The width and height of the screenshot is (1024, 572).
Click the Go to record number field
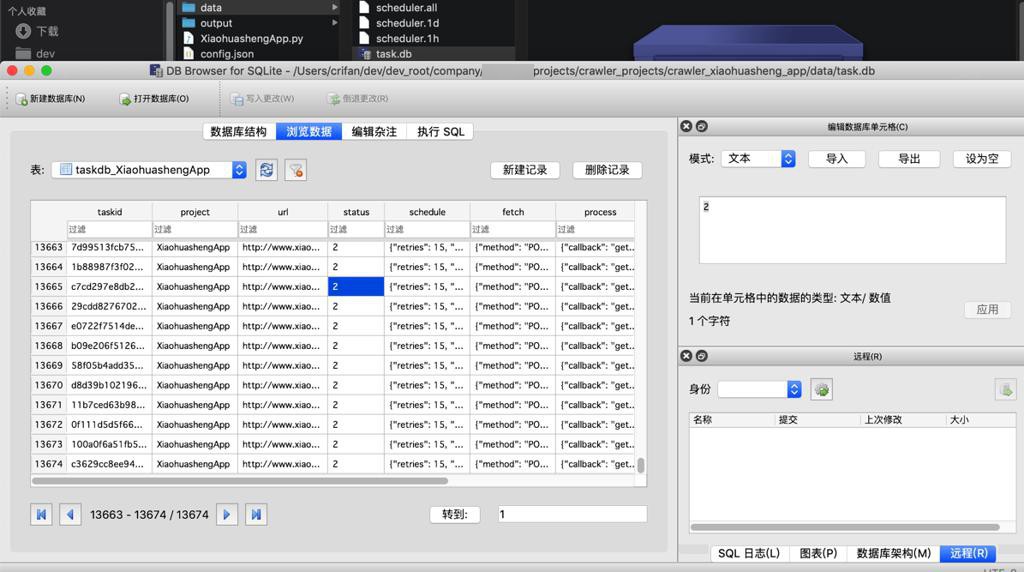click(x=573, y=515)
